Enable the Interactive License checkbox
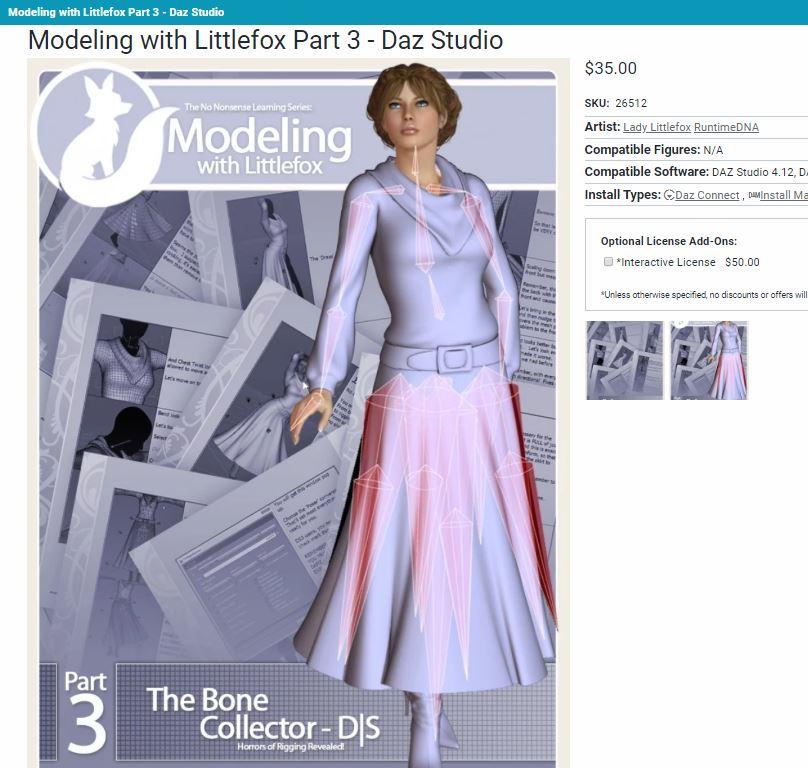 (608, 261)
